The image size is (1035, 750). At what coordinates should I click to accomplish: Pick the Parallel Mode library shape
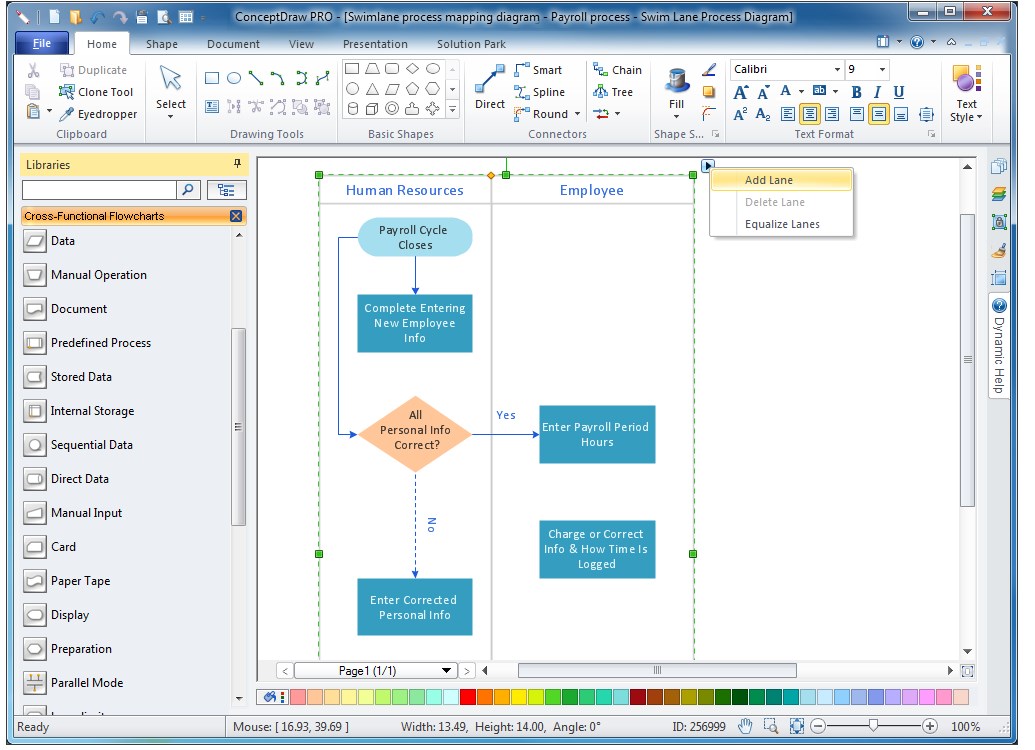pos(73,683)
